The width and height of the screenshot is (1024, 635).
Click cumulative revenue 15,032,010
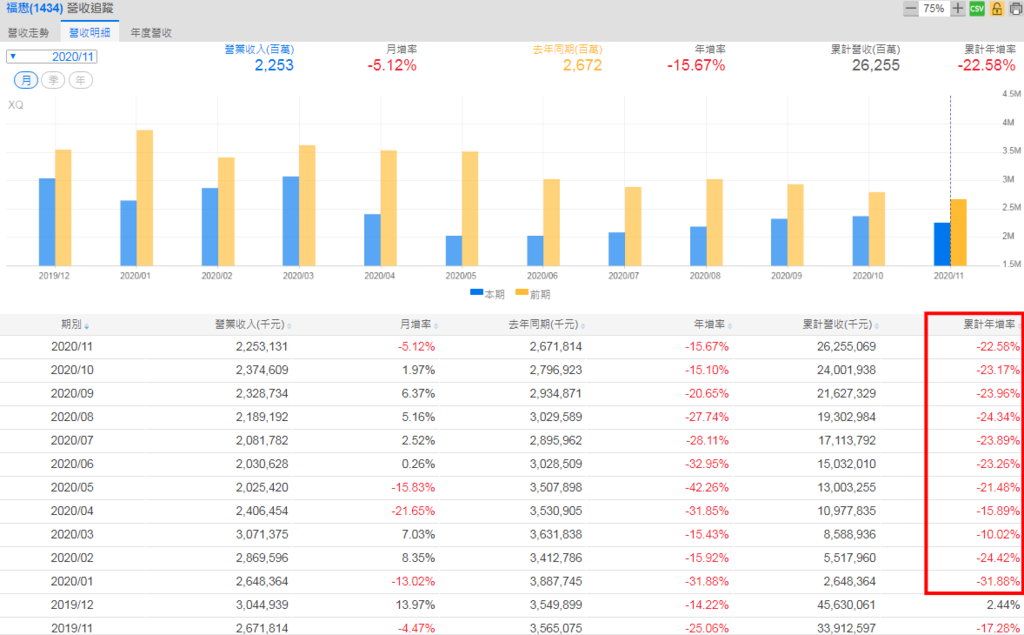pyautogui.click(x=846, y=464)
